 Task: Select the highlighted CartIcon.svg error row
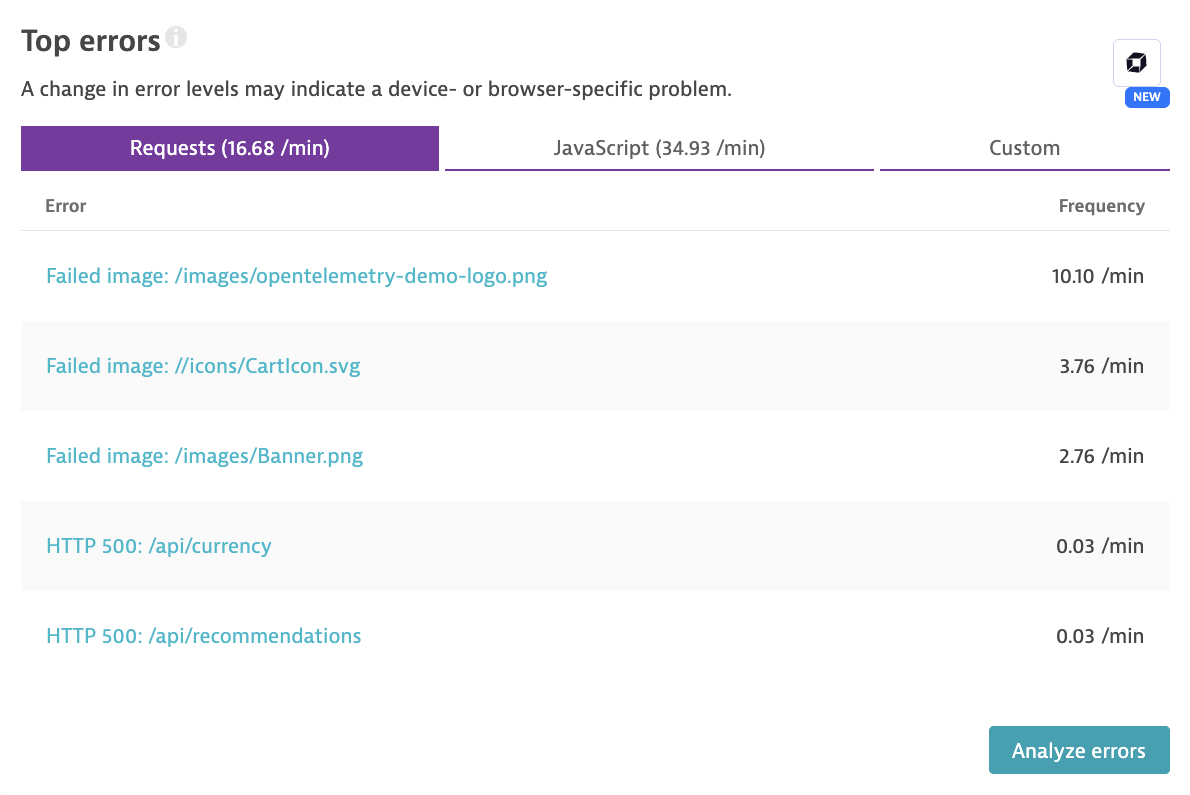595,366
